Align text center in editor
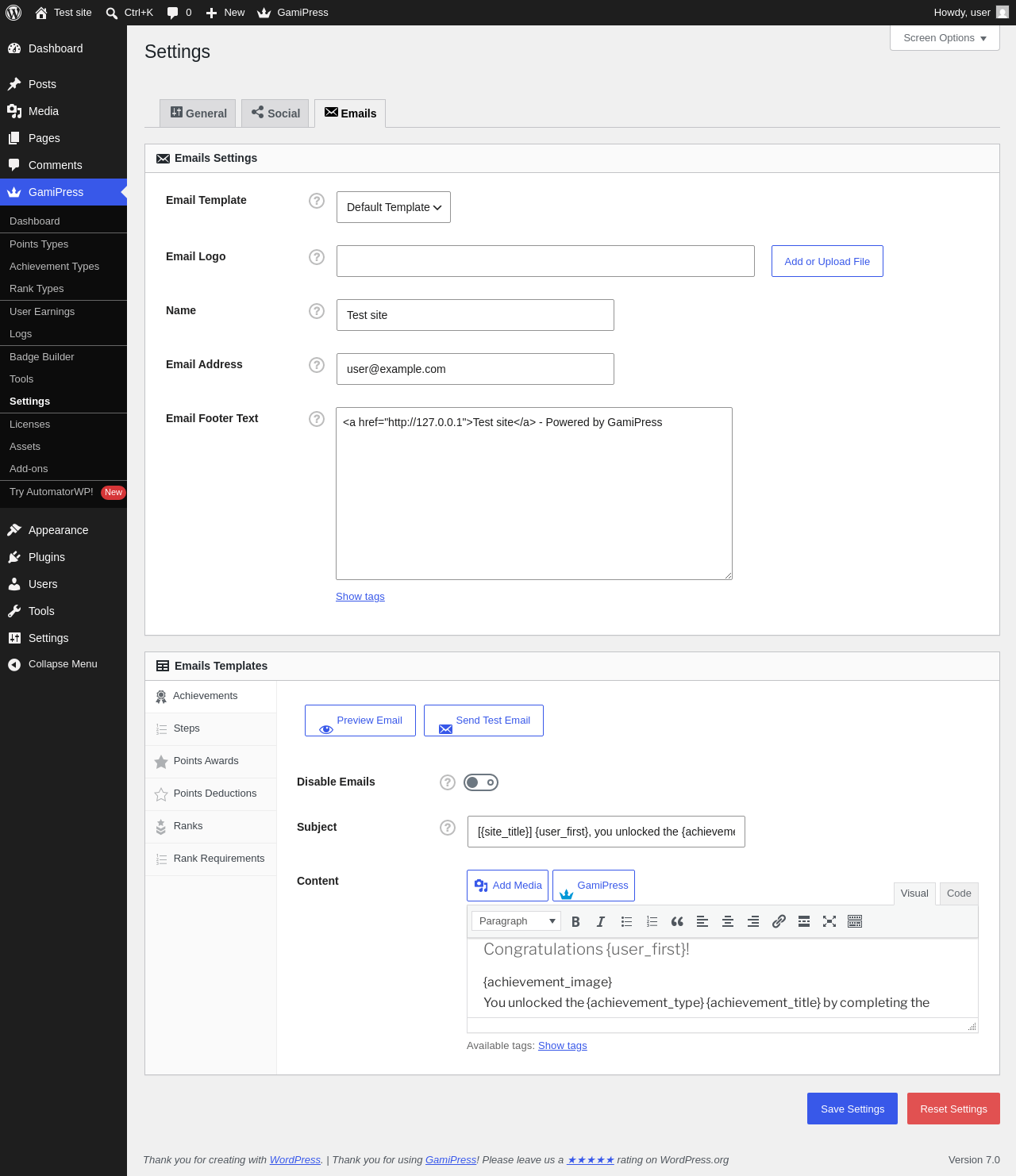 (728, 921)
